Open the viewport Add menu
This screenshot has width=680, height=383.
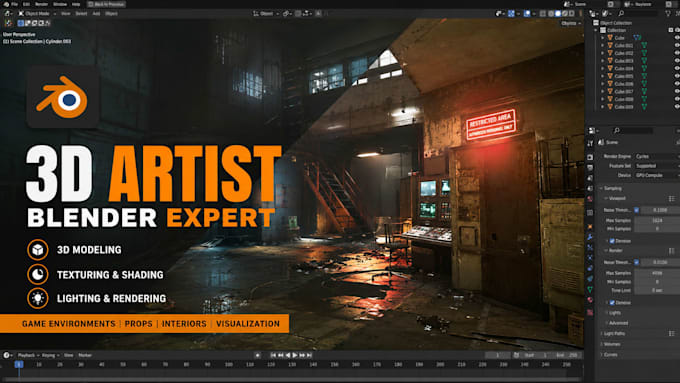96,13
